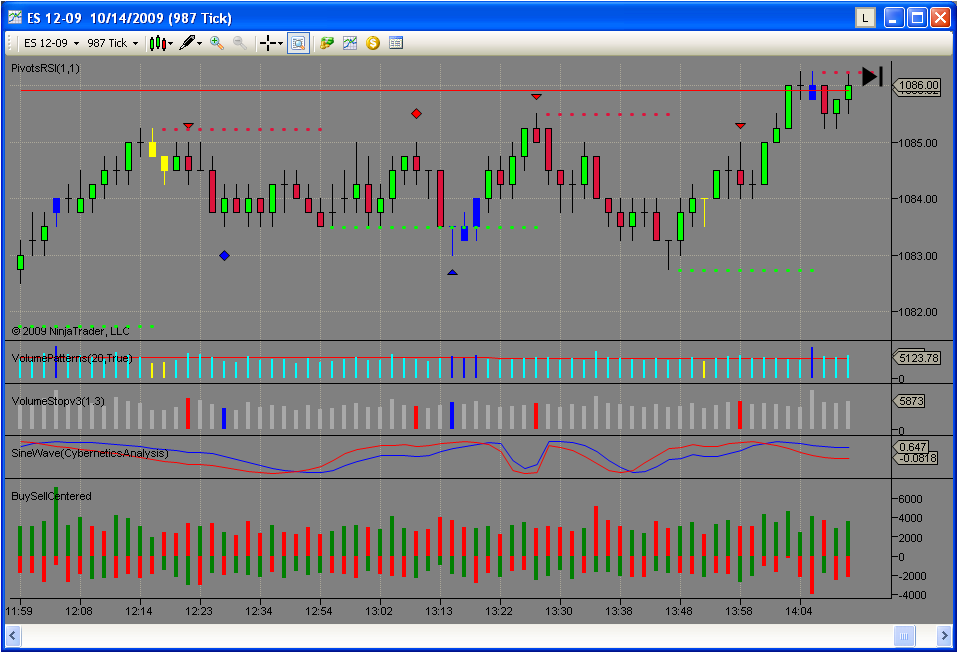
Task: Minimize the chart window
Action: 894,18
